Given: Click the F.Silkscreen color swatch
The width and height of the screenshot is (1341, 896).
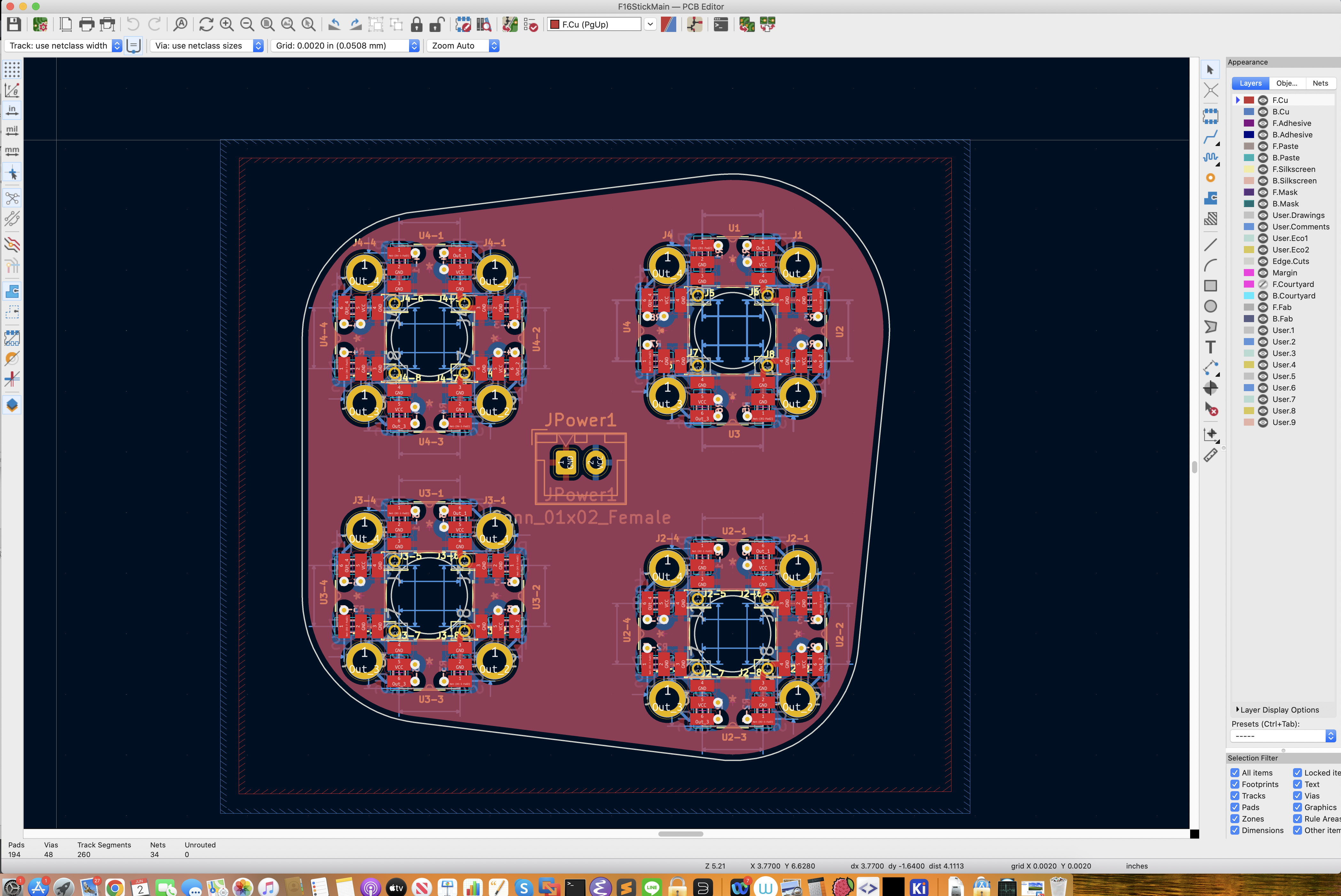Looking at the screenshot, I should [x=1248, y=169].
